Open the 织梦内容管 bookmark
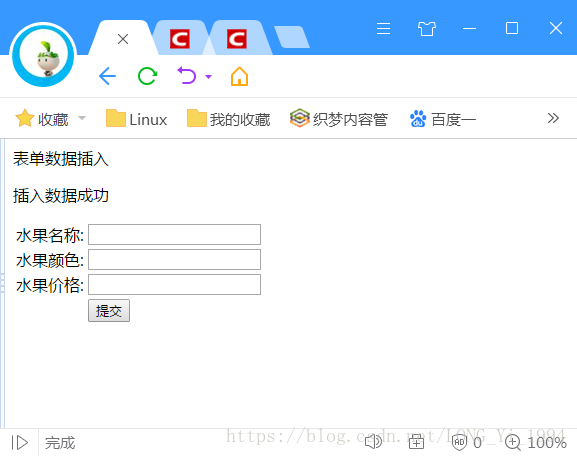This screenshot has height=456, width=577. pos(339,119)
